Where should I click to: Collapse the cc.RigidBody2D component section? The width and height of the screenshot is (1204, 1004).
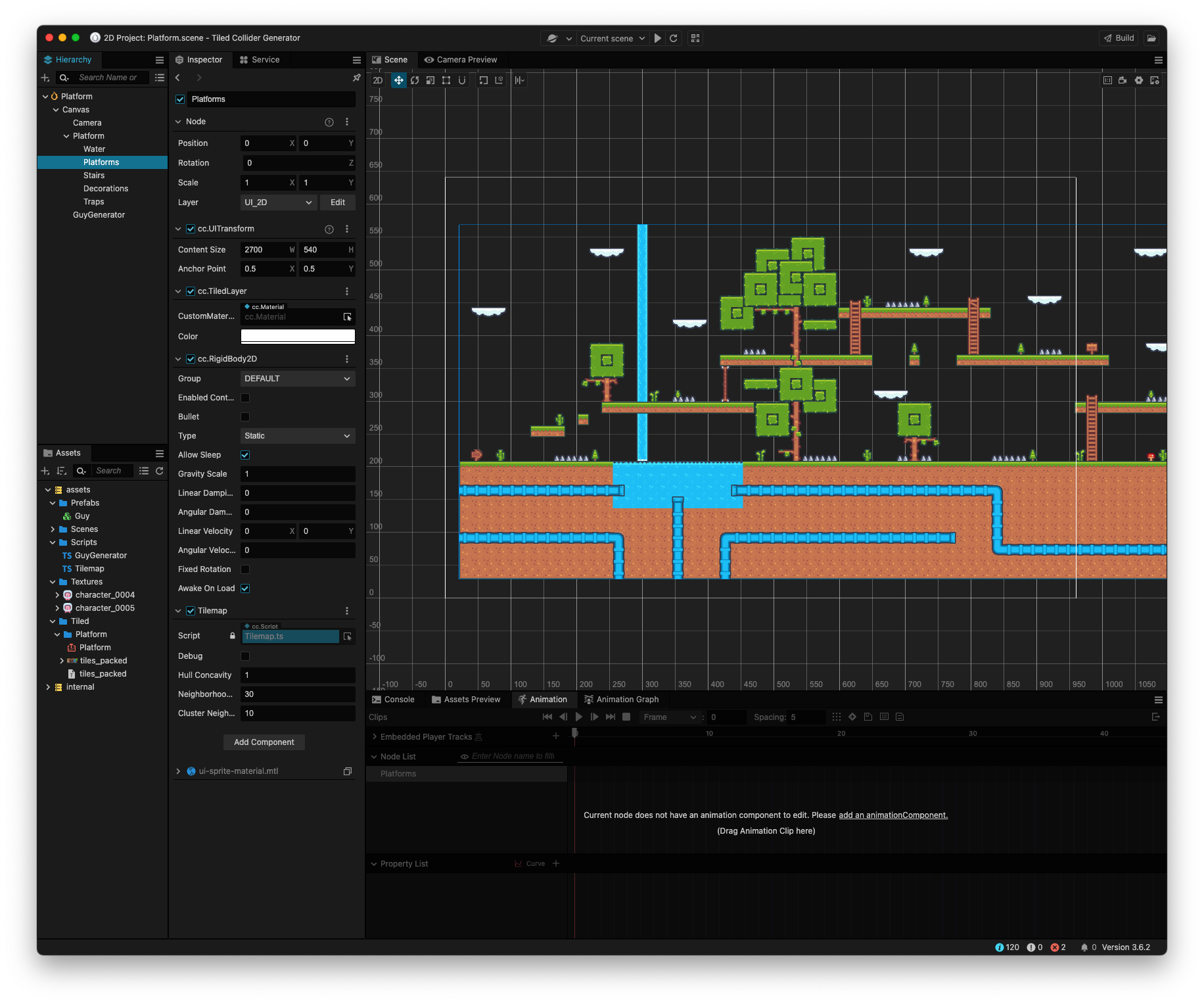(178, 359)
